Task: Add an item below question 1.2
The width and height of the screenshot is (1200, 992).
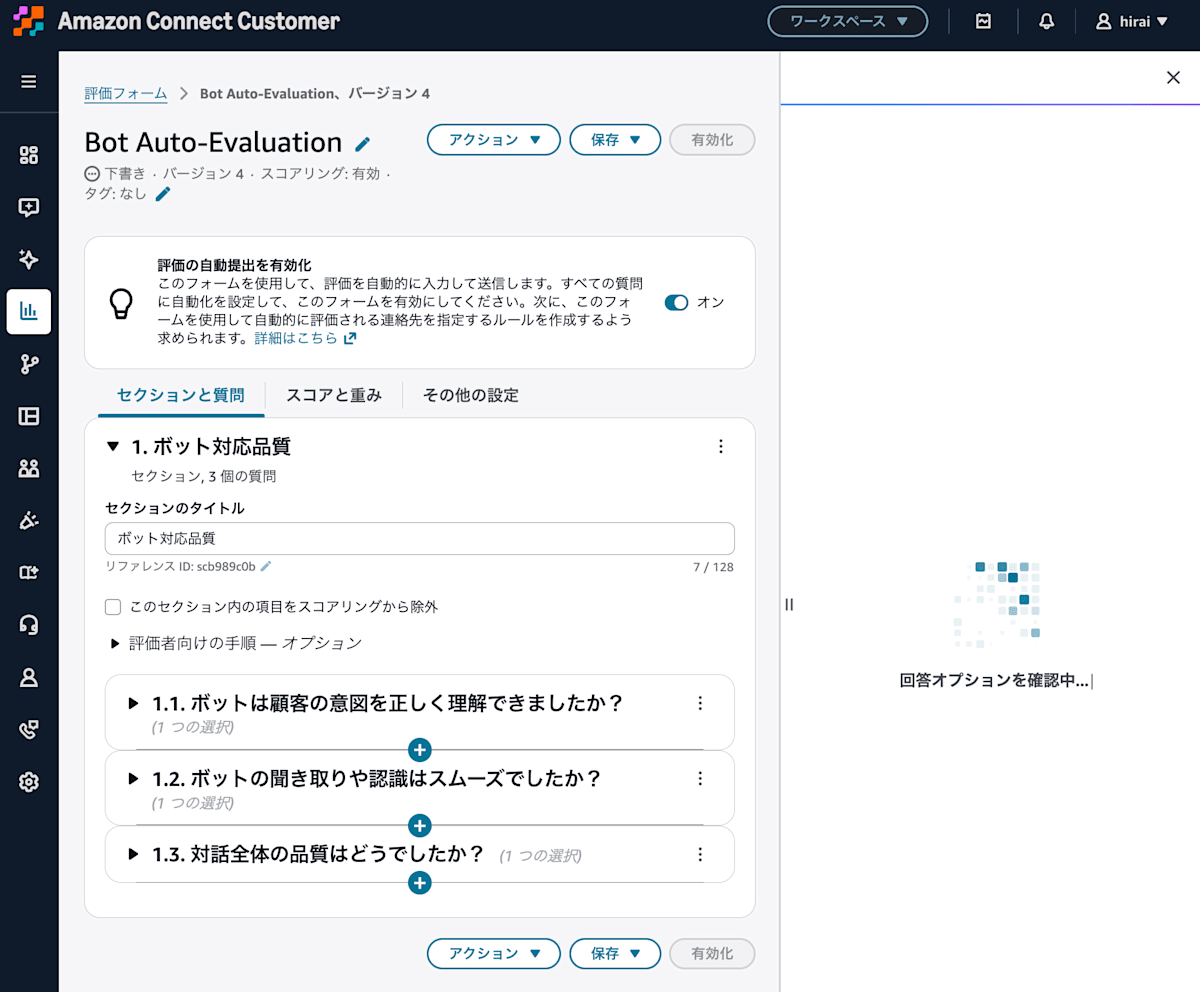Action: [420, 826]
